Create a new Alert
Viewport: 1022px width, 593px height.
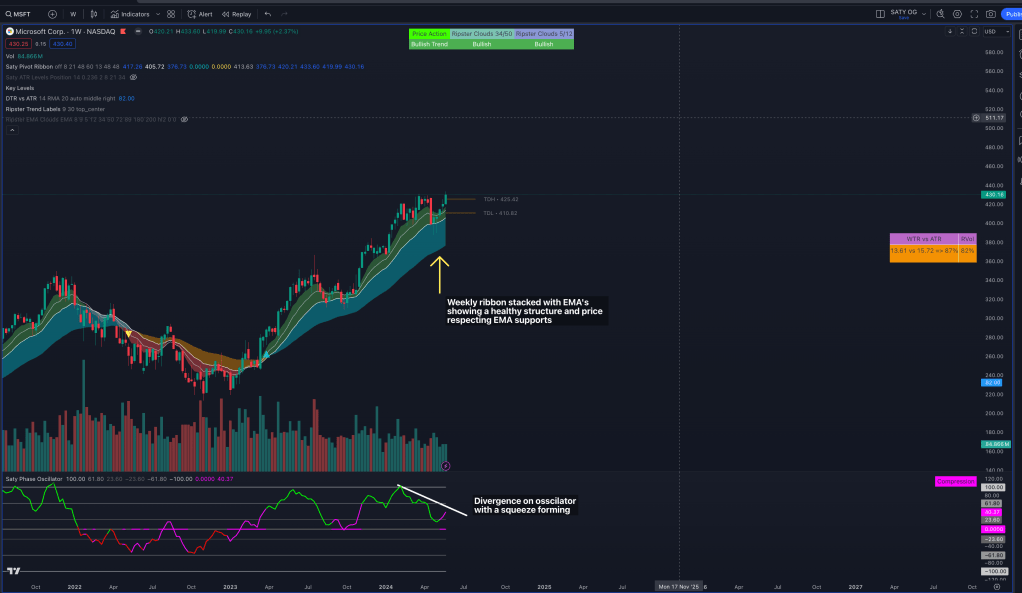(x=200, y=14)
